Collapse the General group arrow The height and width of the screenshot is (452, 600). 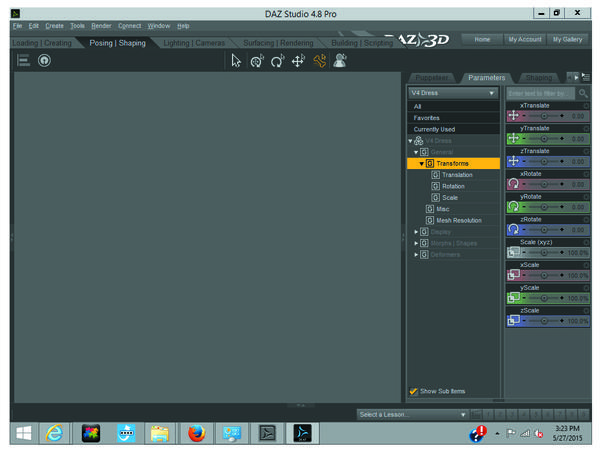[x=416, y=152]
